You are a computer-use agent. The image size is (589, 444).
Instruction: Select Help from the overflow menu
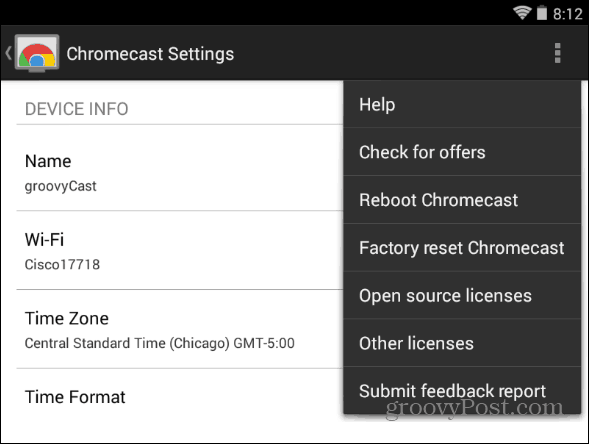pos(462,104)
